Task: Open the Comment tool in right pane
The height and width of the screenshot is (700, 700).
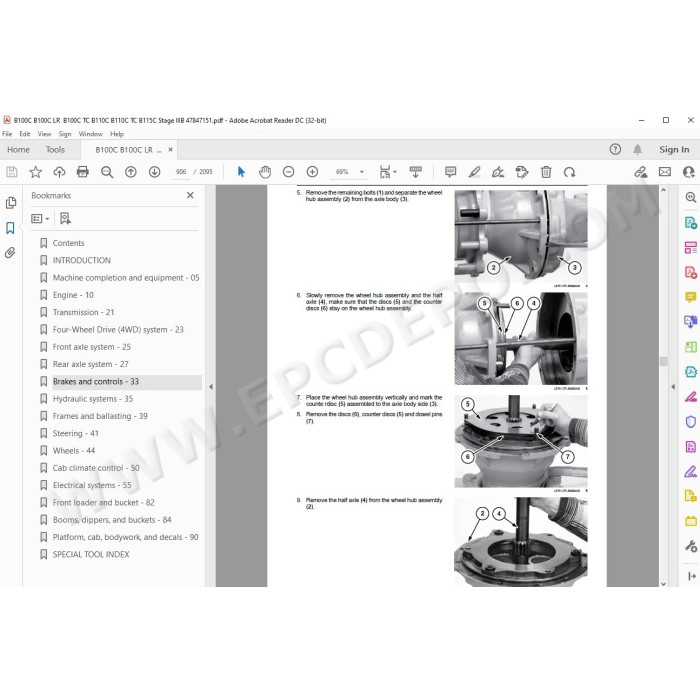Action: (x=691, y=296)
